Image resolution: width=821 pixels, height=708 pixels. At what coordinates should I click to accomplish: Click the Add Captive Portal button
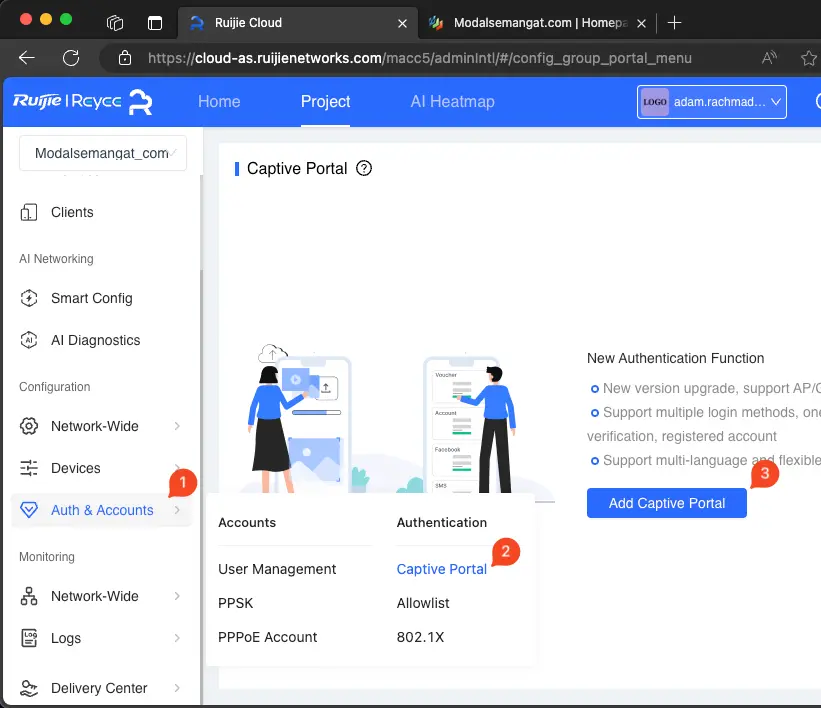coord(667,503)
